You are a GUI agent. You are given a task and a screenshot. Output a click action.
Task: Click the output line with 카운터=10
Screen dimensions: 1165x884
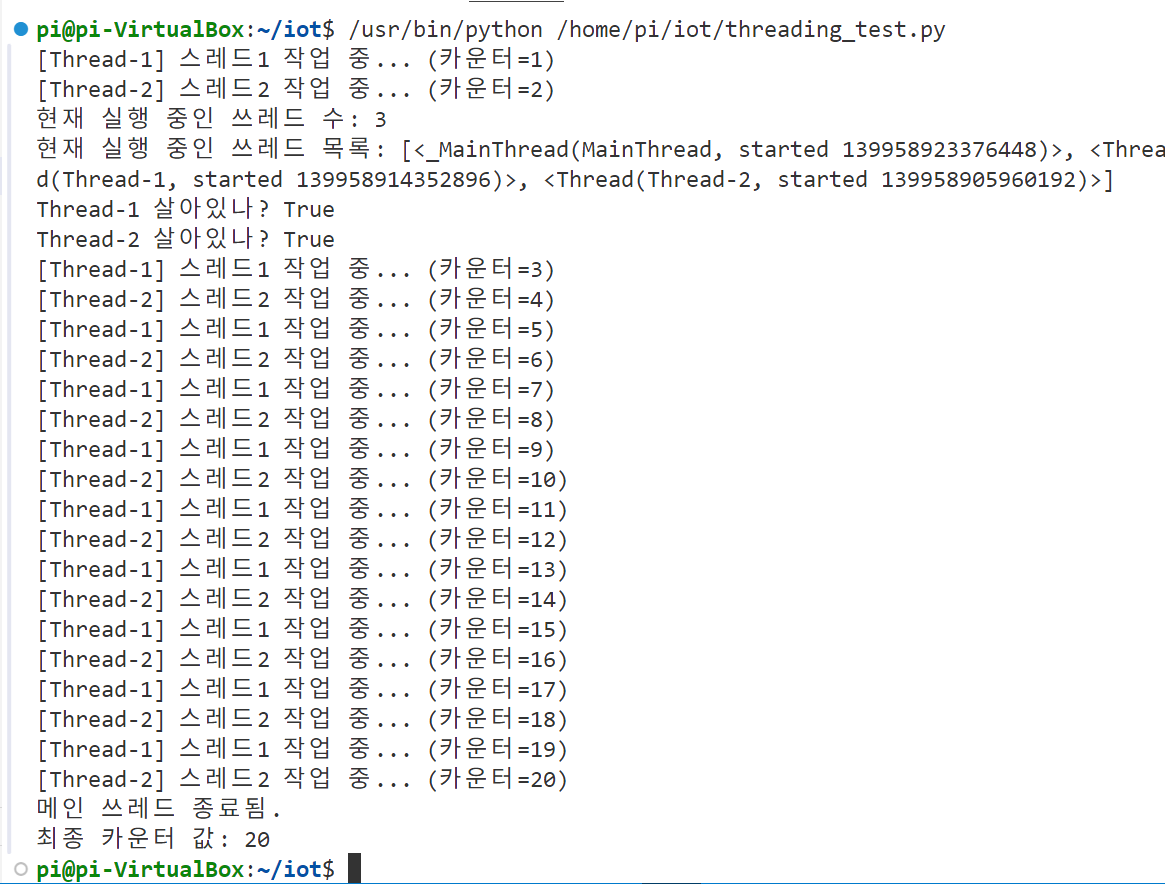click(x=302, y=479)
